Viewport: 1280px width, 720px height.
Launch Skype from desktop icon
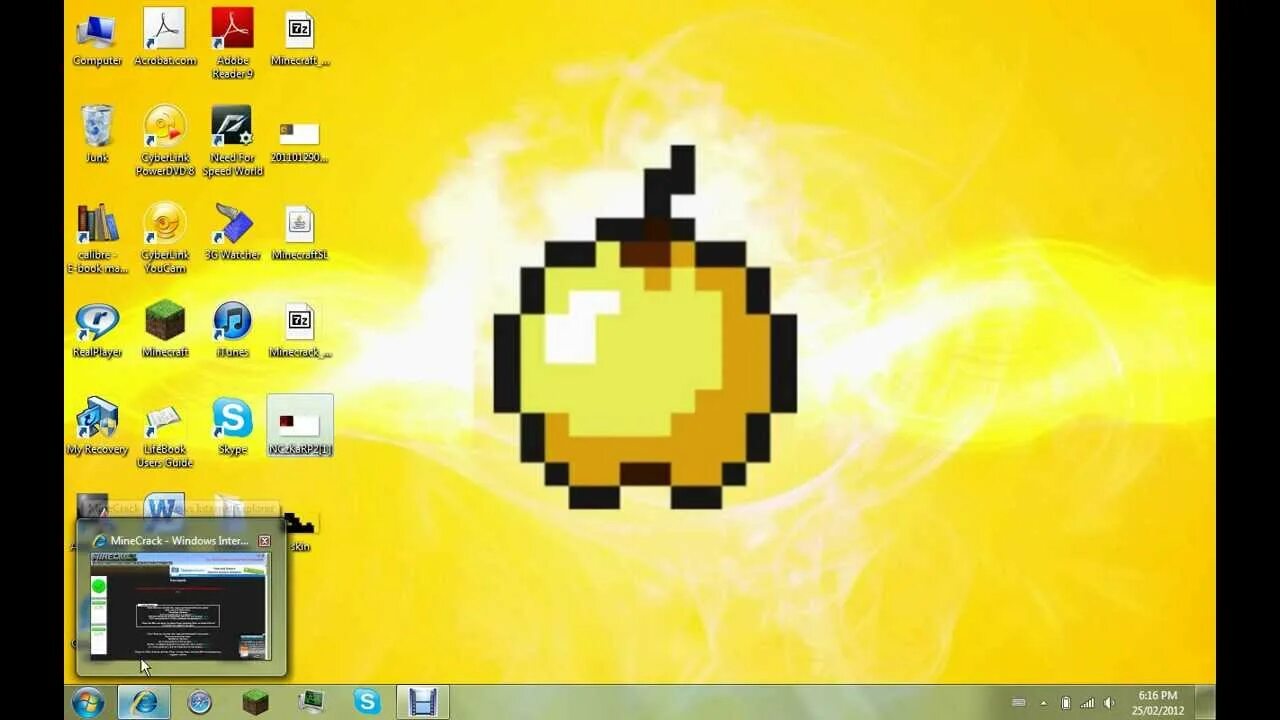pos(232,427)
